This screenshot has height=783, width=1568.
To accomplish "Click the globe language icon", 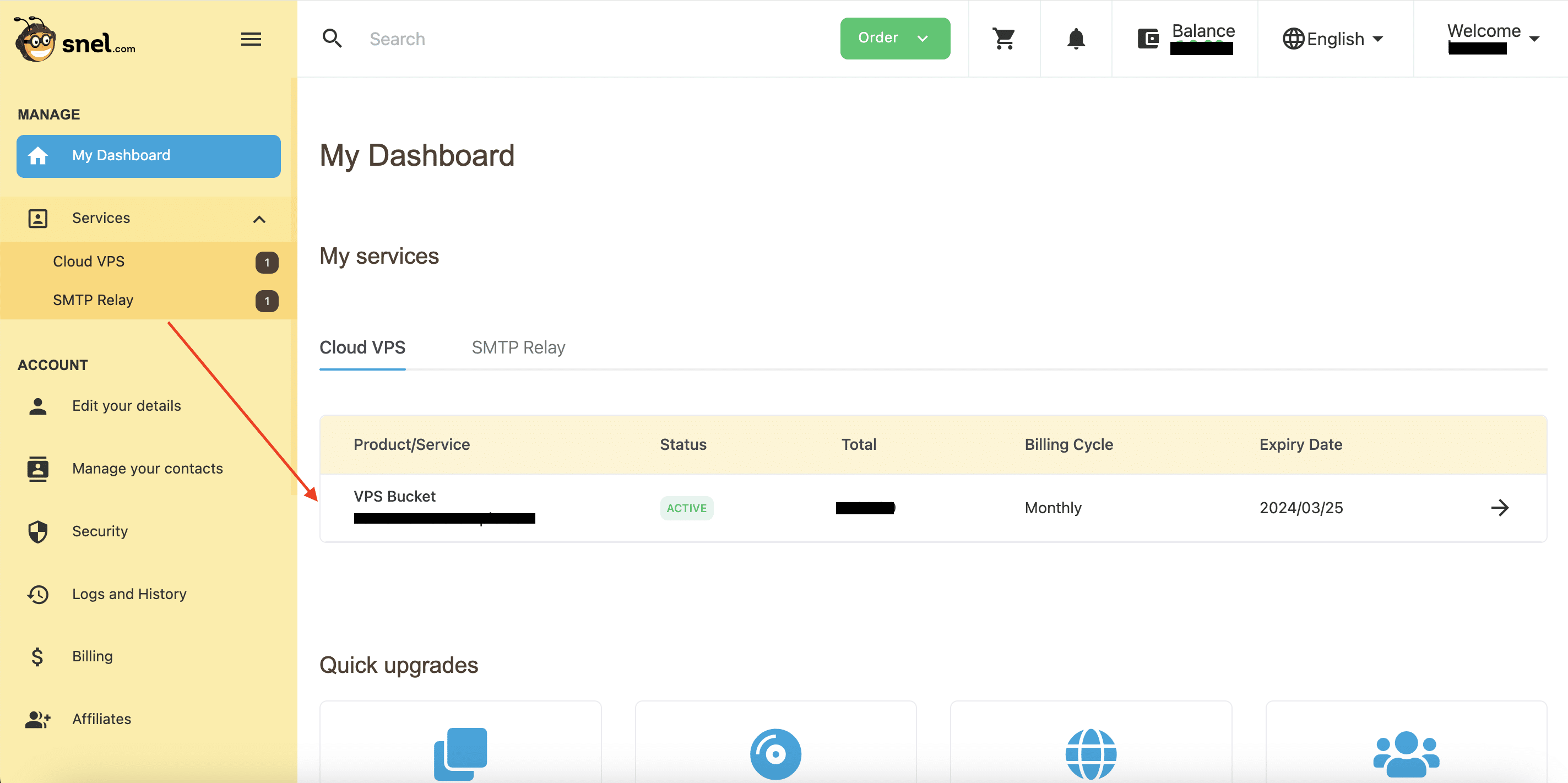I will (1293, 39).
